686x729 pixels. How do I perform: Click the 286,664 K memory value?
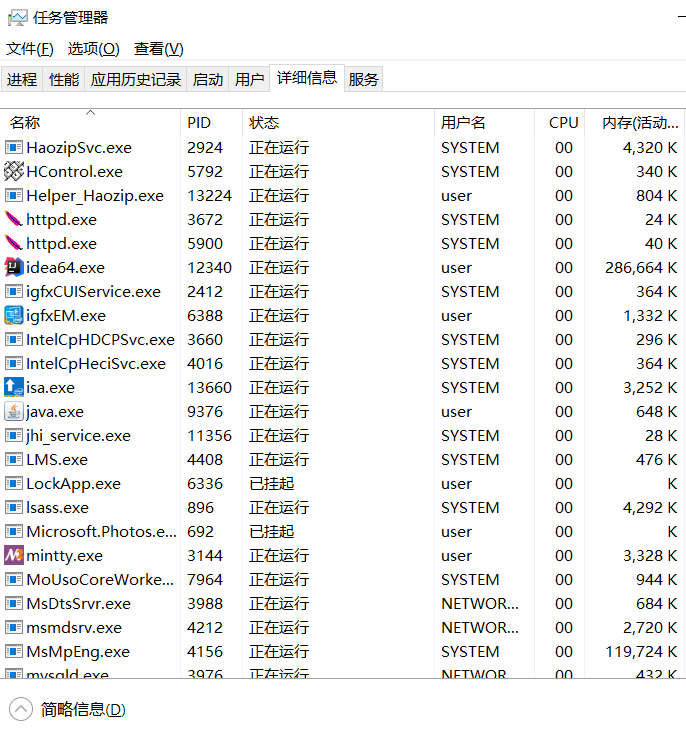pos(641,268)
